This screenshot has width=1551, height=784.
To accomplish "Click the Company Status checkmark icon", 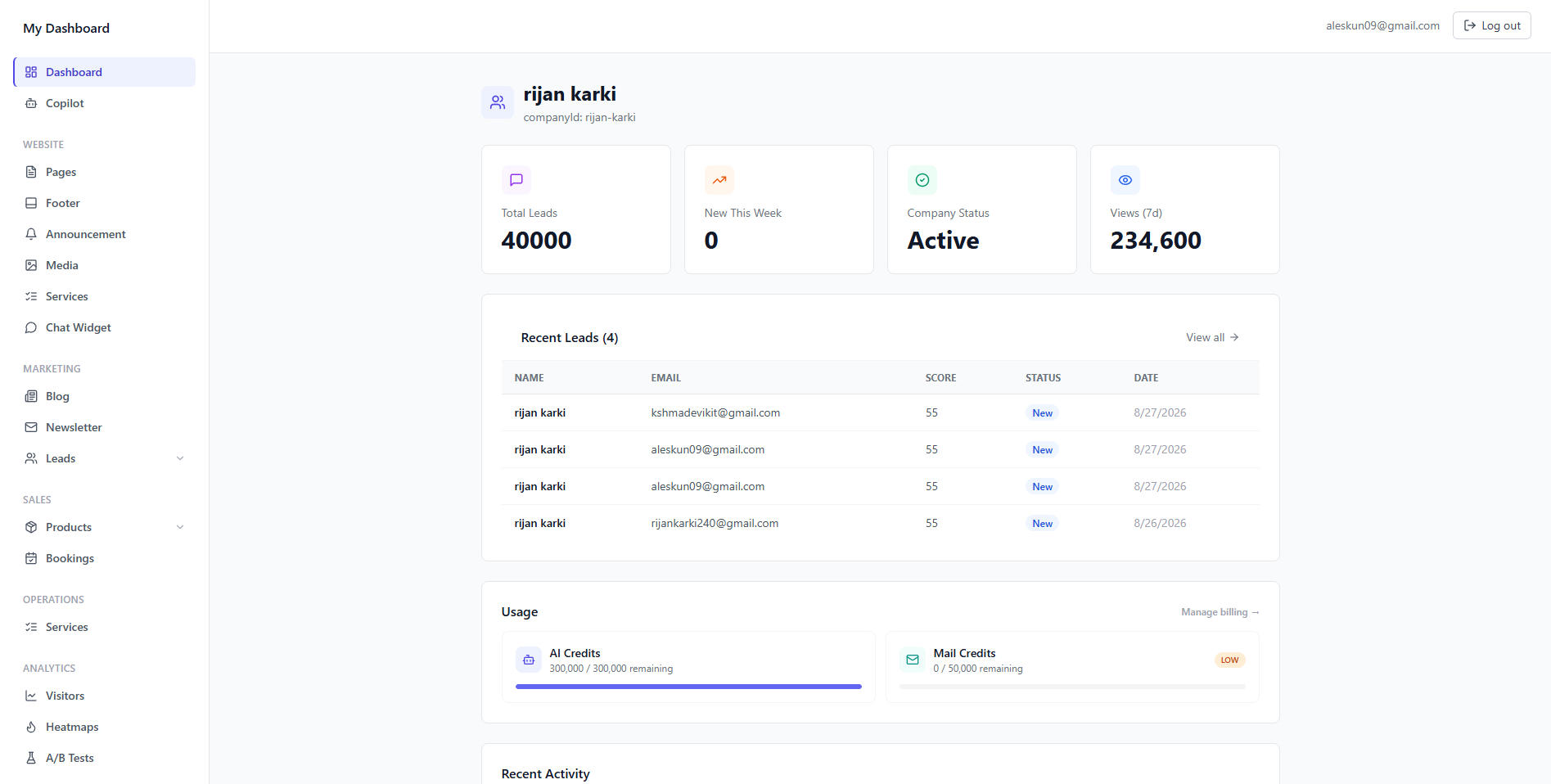I will (x=922, y=180).
